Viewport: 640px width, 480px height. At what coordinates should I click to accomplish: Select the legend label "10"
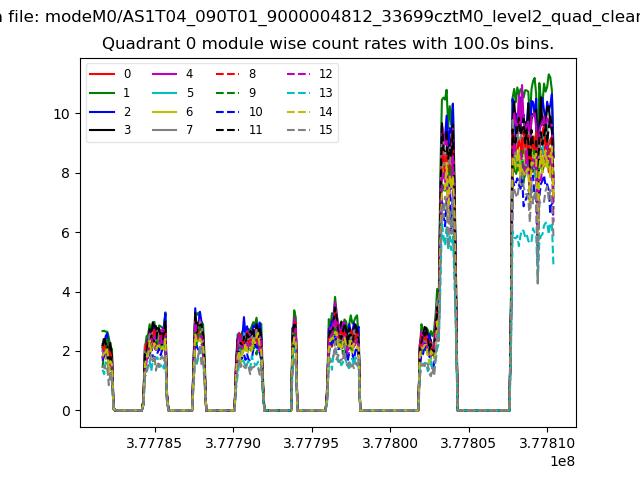255,112
